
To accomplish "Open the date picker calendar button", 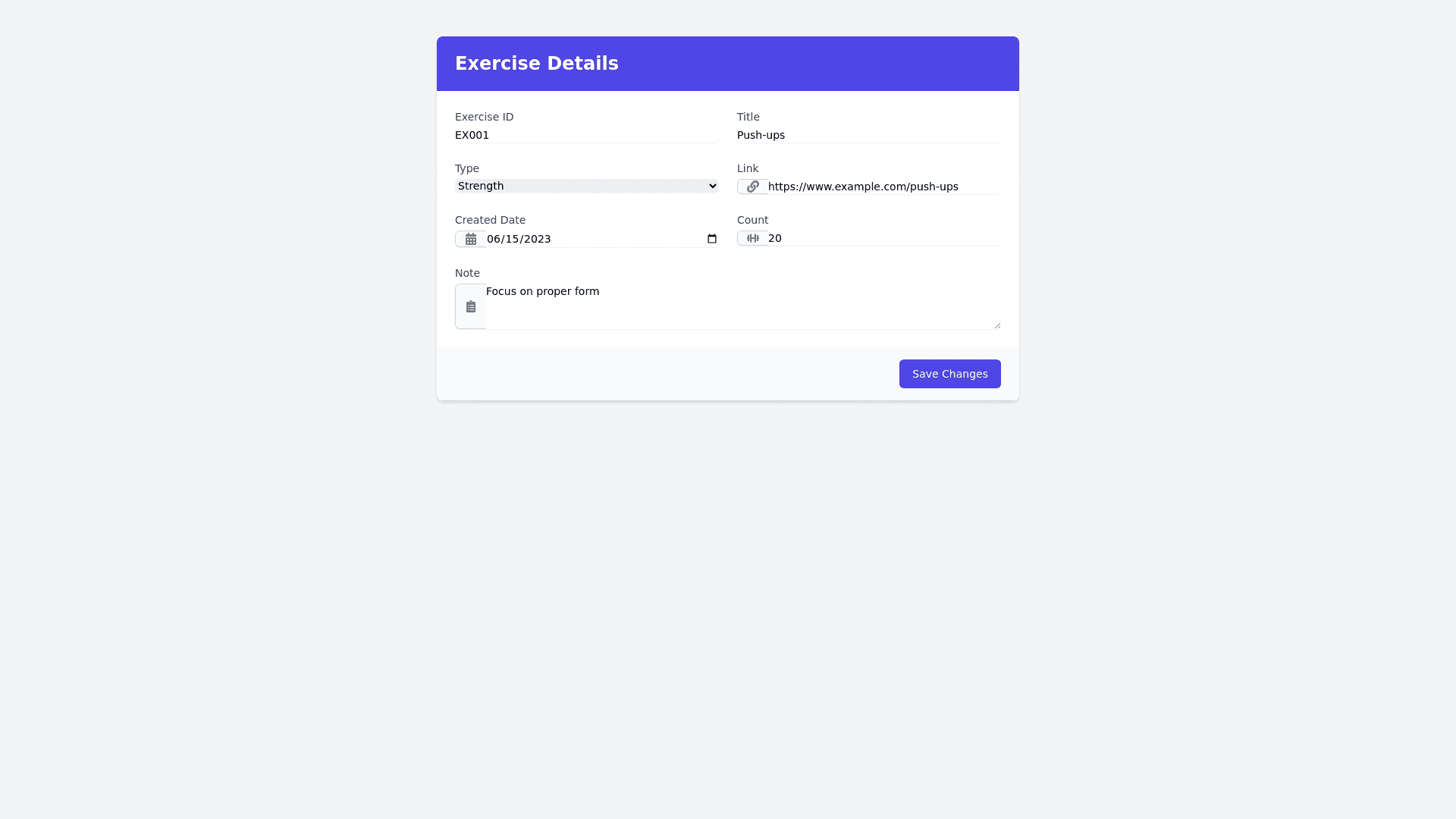I will click(x=712, y=239).
